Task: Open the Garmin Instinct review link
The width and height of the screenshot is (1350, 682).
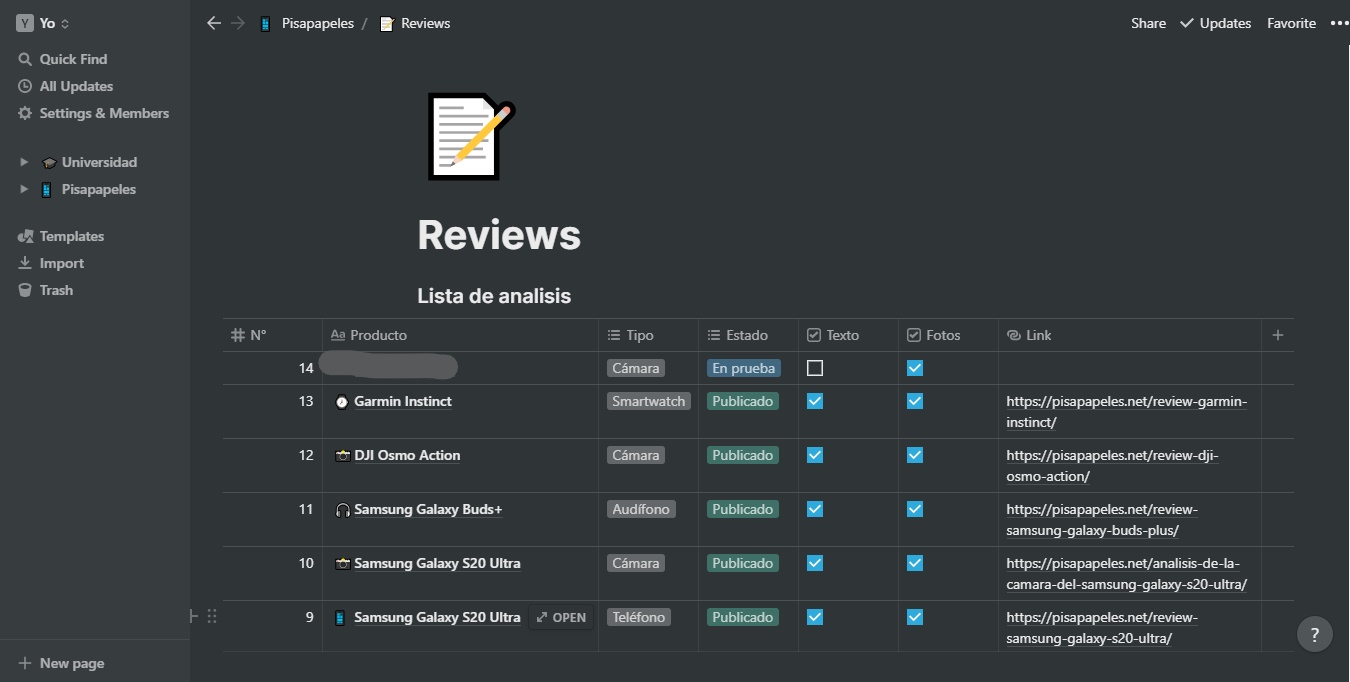Action: tap(1126, 411)
